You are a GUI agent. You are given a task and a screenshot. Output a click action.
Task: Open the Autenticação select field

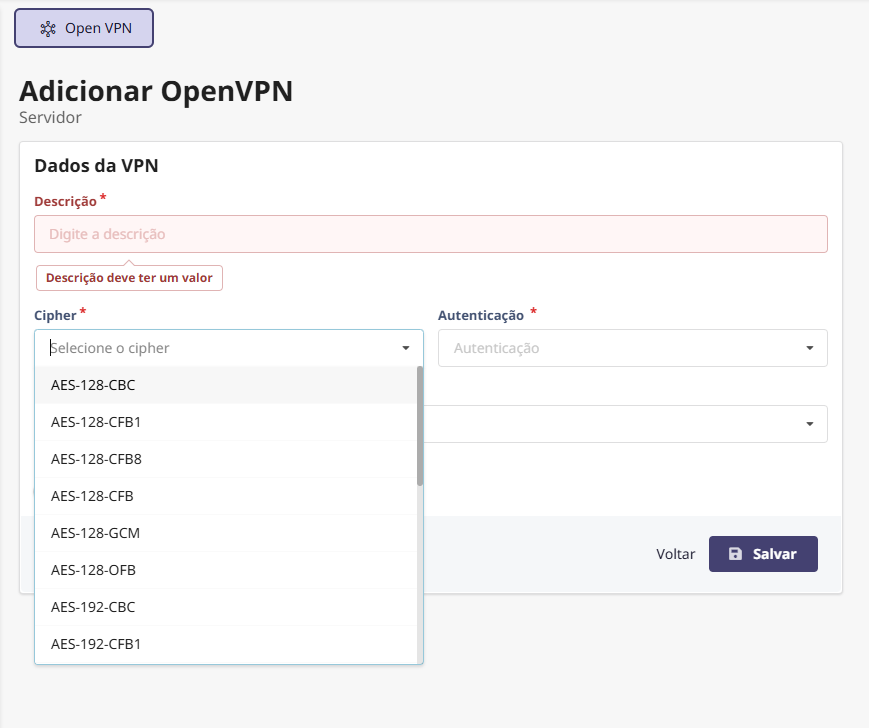click(x=620, y=348)
